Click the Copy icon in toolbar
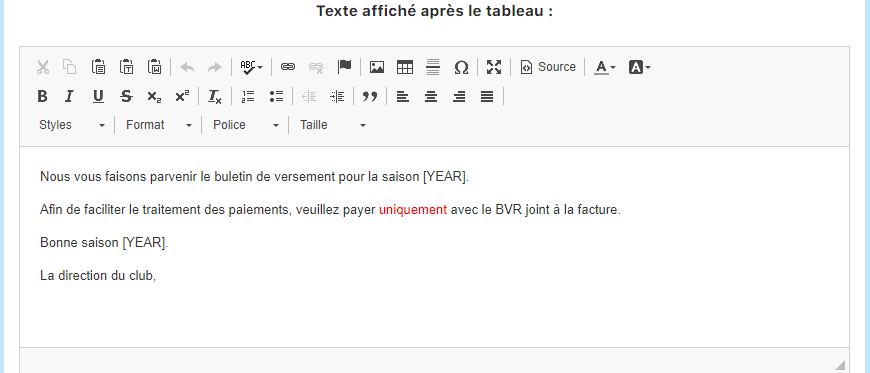This screenshot has width=870, height=373. [x=69, y=67]
